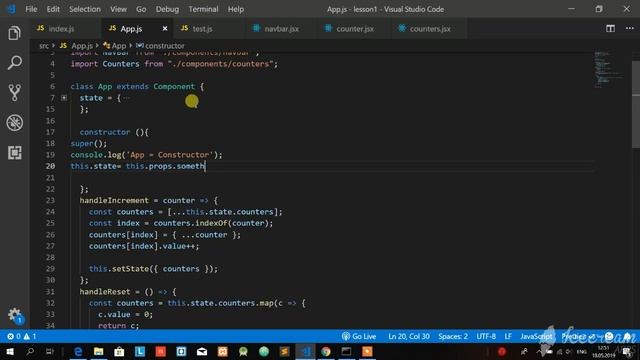Expand the folded state block on line 7
The height and width of the screenshot is (360, 640).
(x=64, y=98)
